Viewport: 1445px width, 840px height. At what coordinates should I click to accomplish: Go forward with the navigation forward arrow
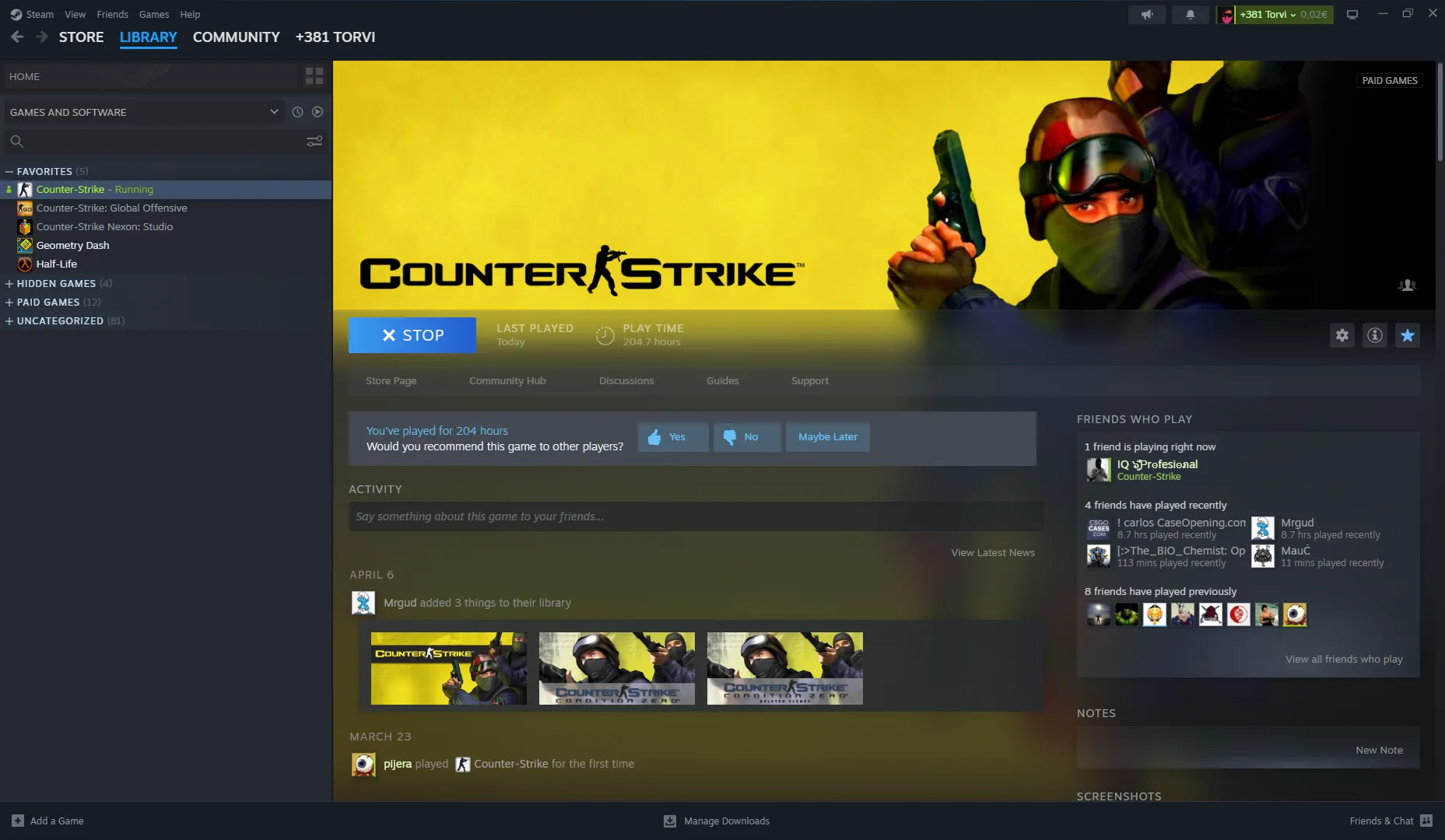(x=42, y=37)
